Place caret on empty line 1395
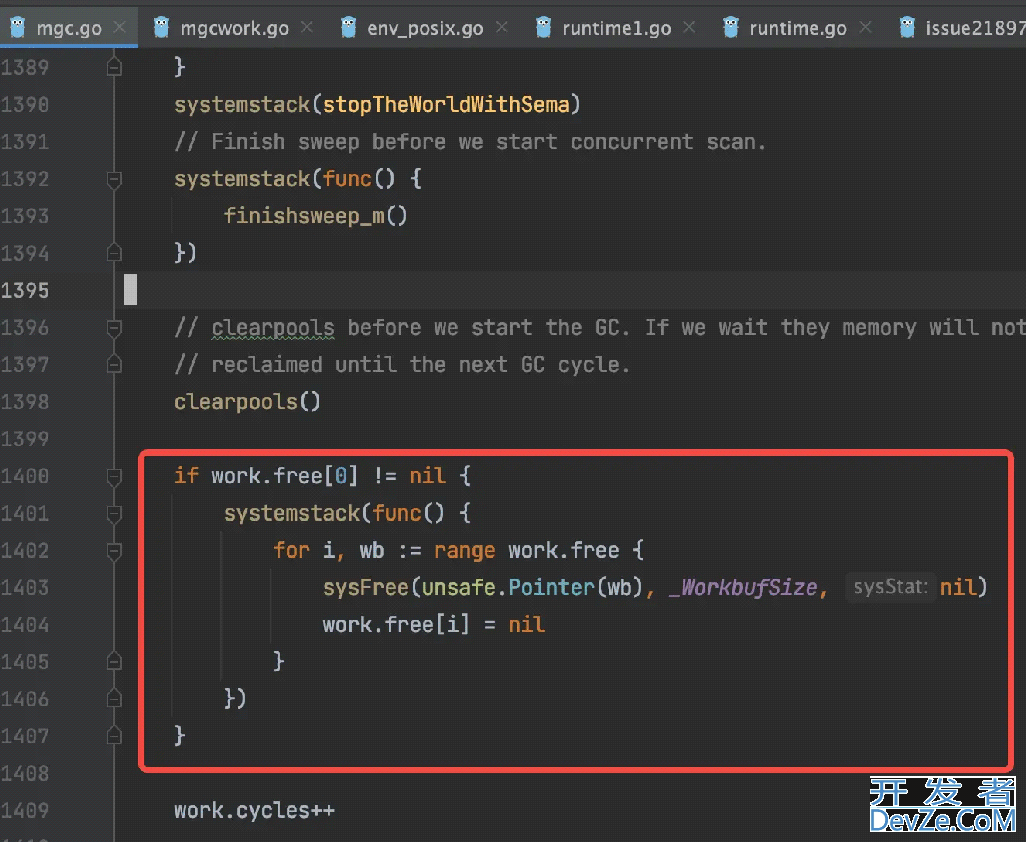The width and height of the screenshot is (1026, 842). click(576, 290)
